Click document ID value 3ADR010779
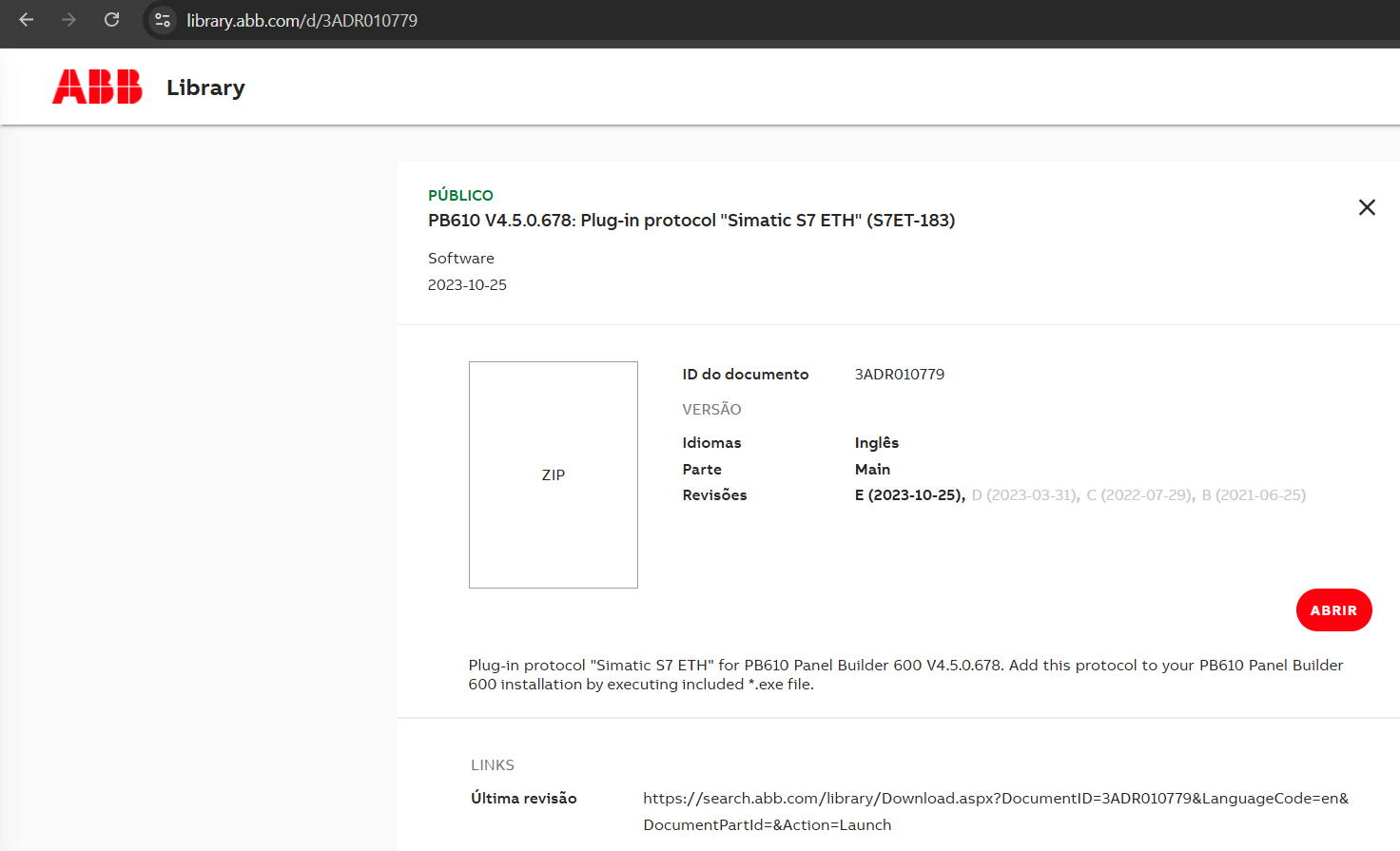 tap(899, 375)
